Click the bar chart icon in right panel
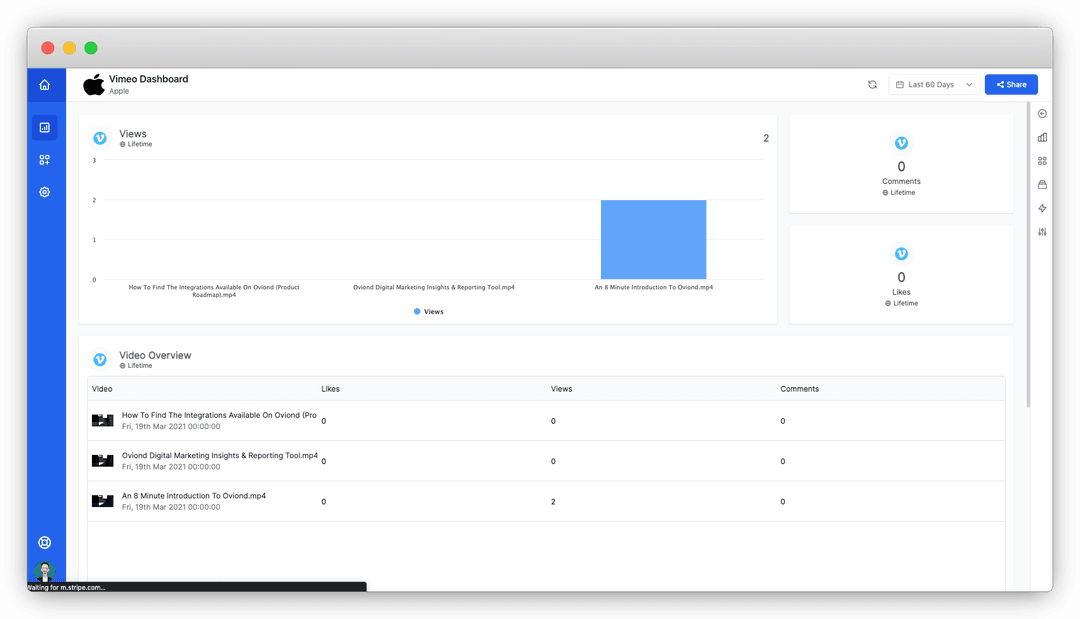The height and width of the screenshot is (619, 1080). pos(1042,138)
